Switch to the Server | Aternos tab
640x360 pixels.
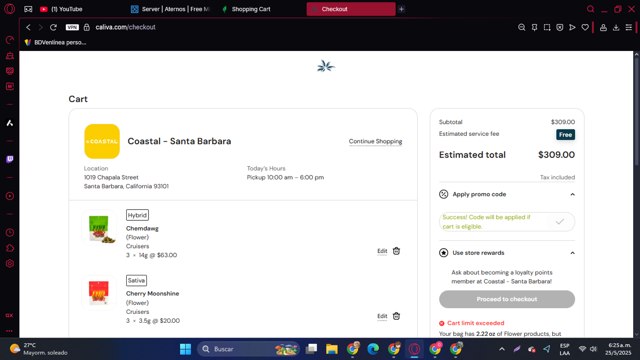coord(171,9)
